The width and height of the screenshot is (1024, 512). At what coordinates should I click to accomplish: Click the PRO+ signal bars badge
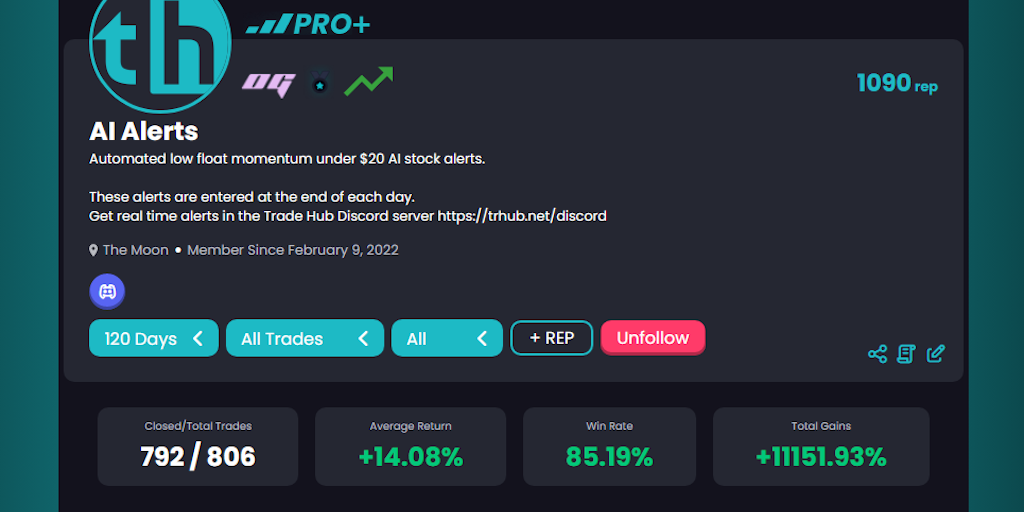coord(308,24)
